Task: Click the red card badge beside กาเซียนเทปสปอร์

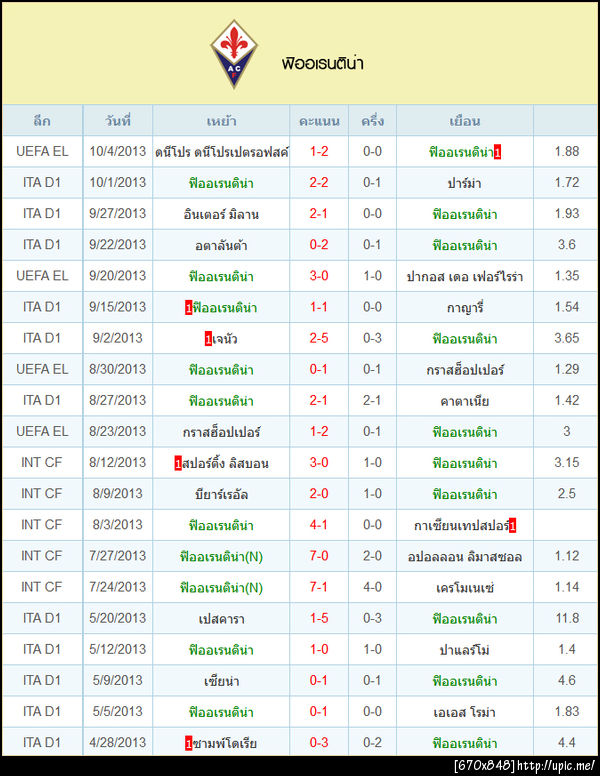Action: (512, 526)
